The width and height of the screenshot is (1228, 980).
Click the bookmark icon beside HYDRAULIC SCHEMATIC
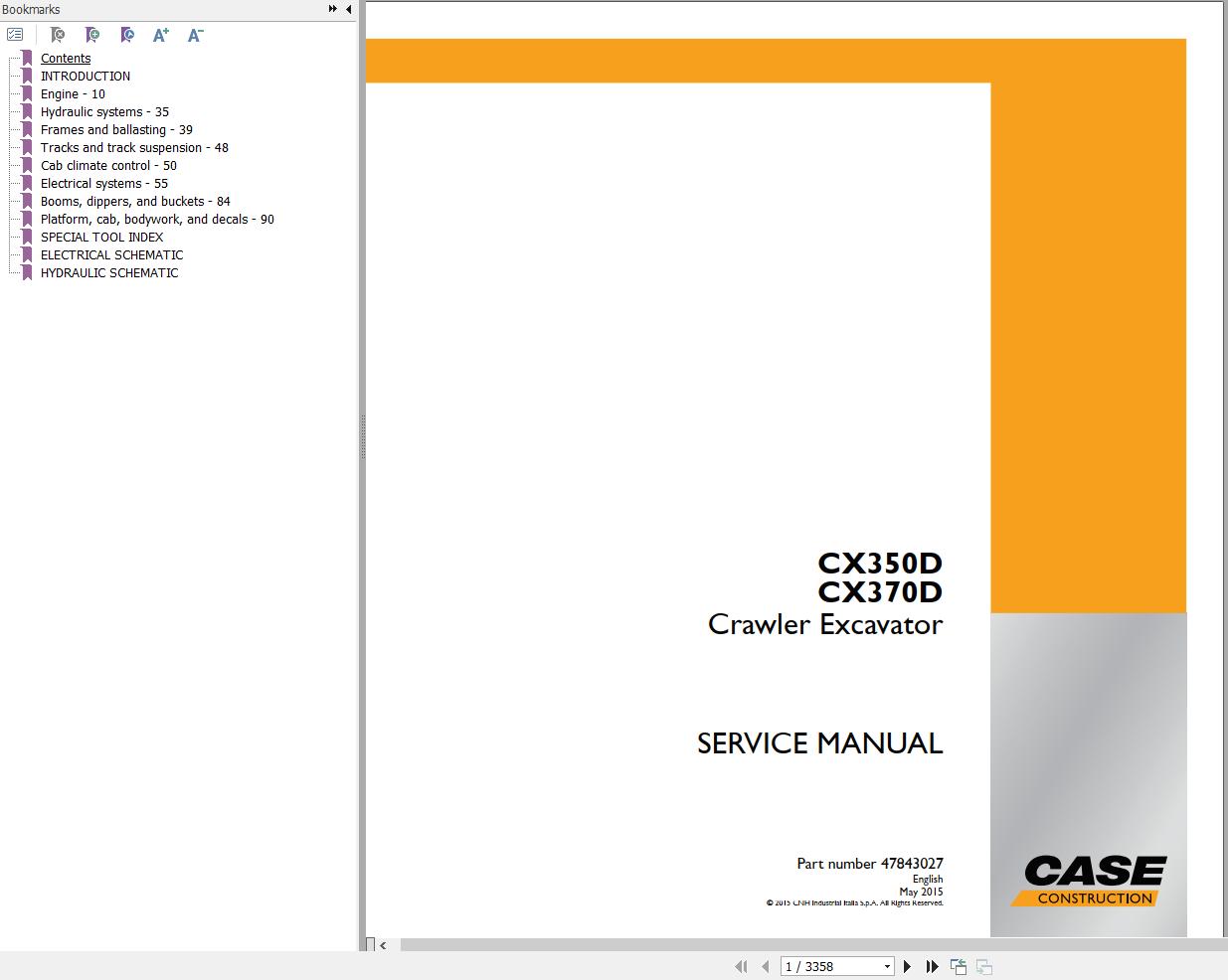click(27, 273)
